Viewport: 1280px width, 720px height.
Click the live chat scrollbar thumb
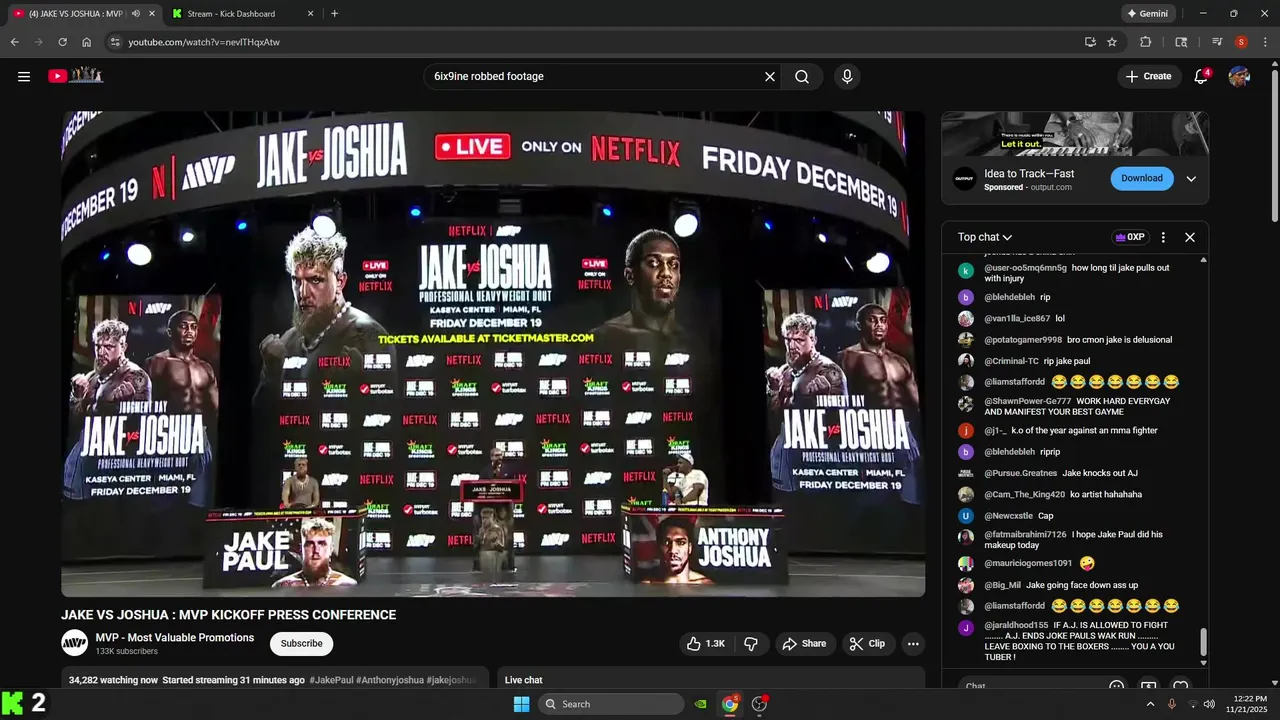[x=1203, y=642]
